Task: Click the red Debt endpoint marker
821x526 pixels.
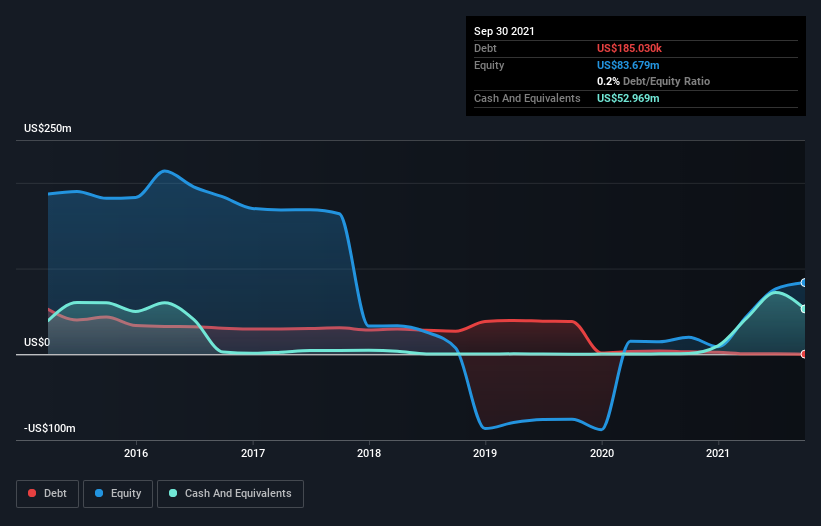Action: (x=804, y=354)
